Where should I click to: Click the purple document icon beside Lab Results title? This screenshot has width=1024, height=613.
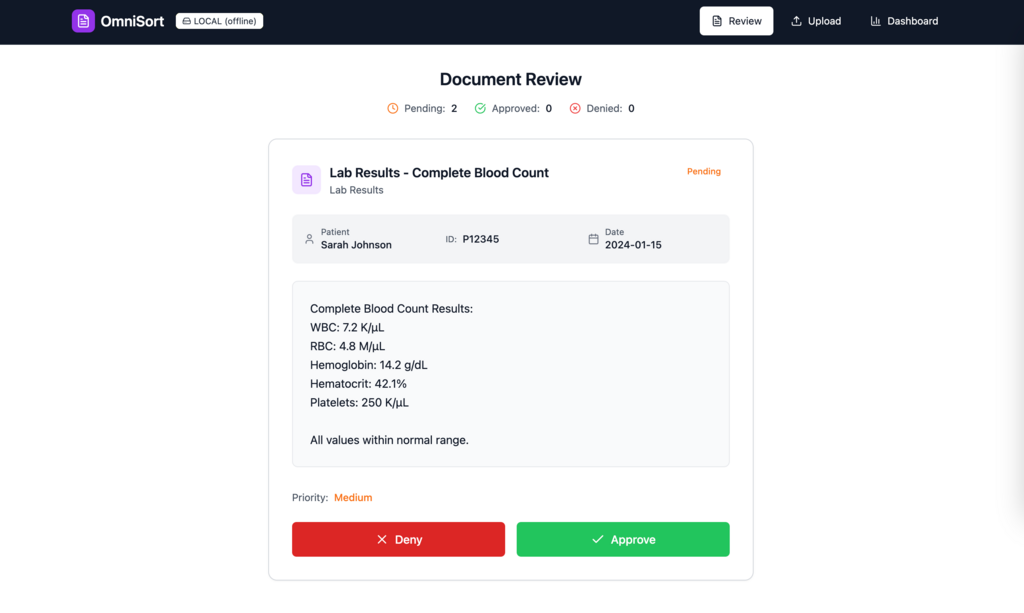click(x=306, y=180)
